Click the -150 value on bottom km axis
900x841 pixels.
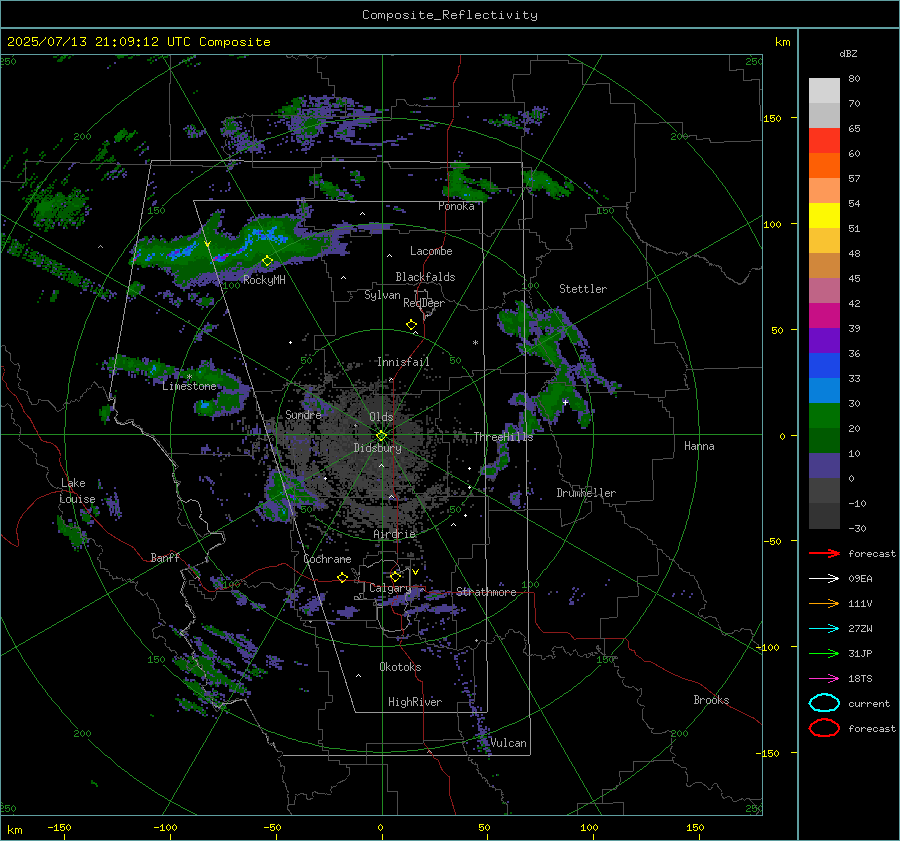pyautogui.click(x=59, y=827)
